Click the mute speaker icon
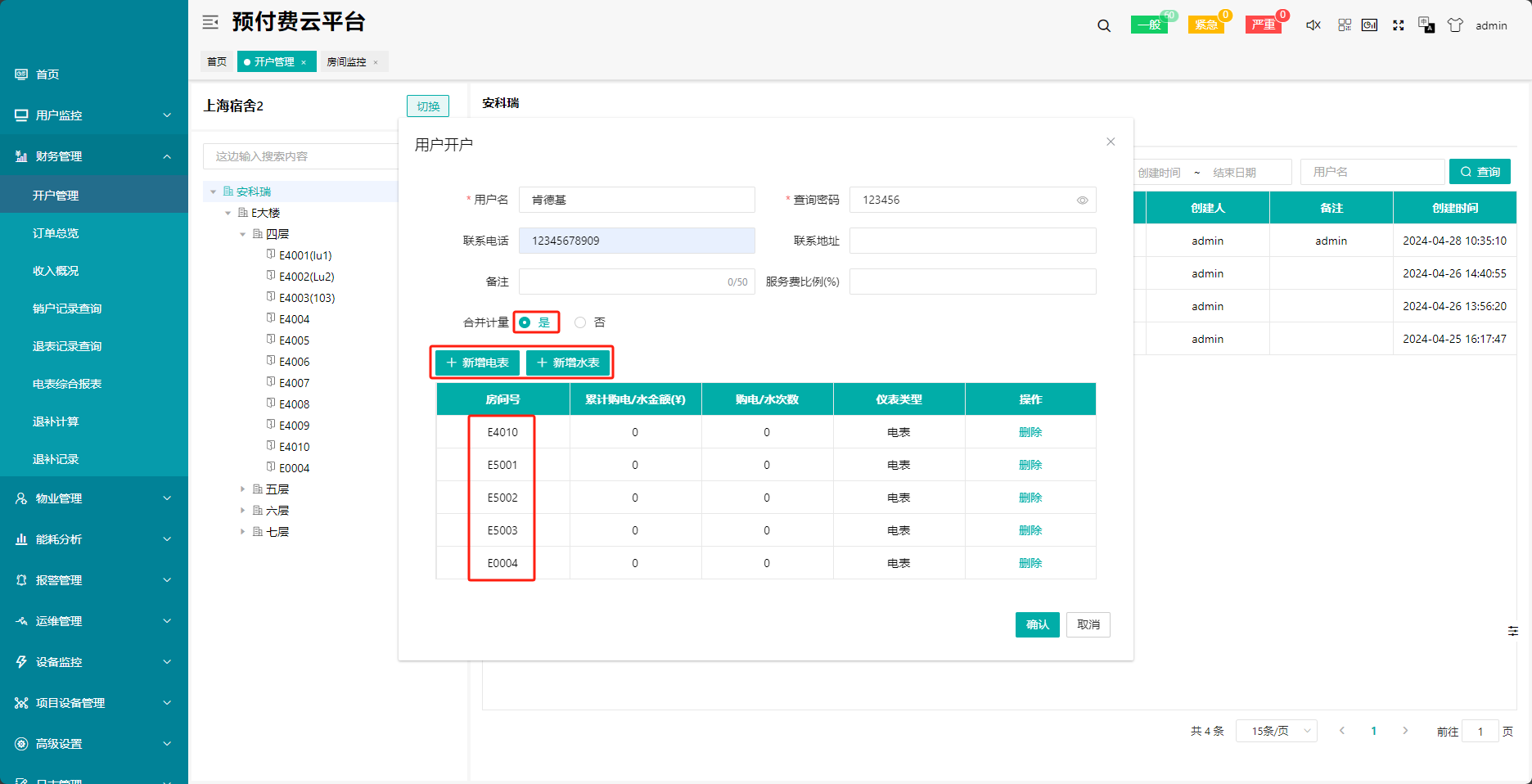 pyautogui.click(x=1313, y=25)
